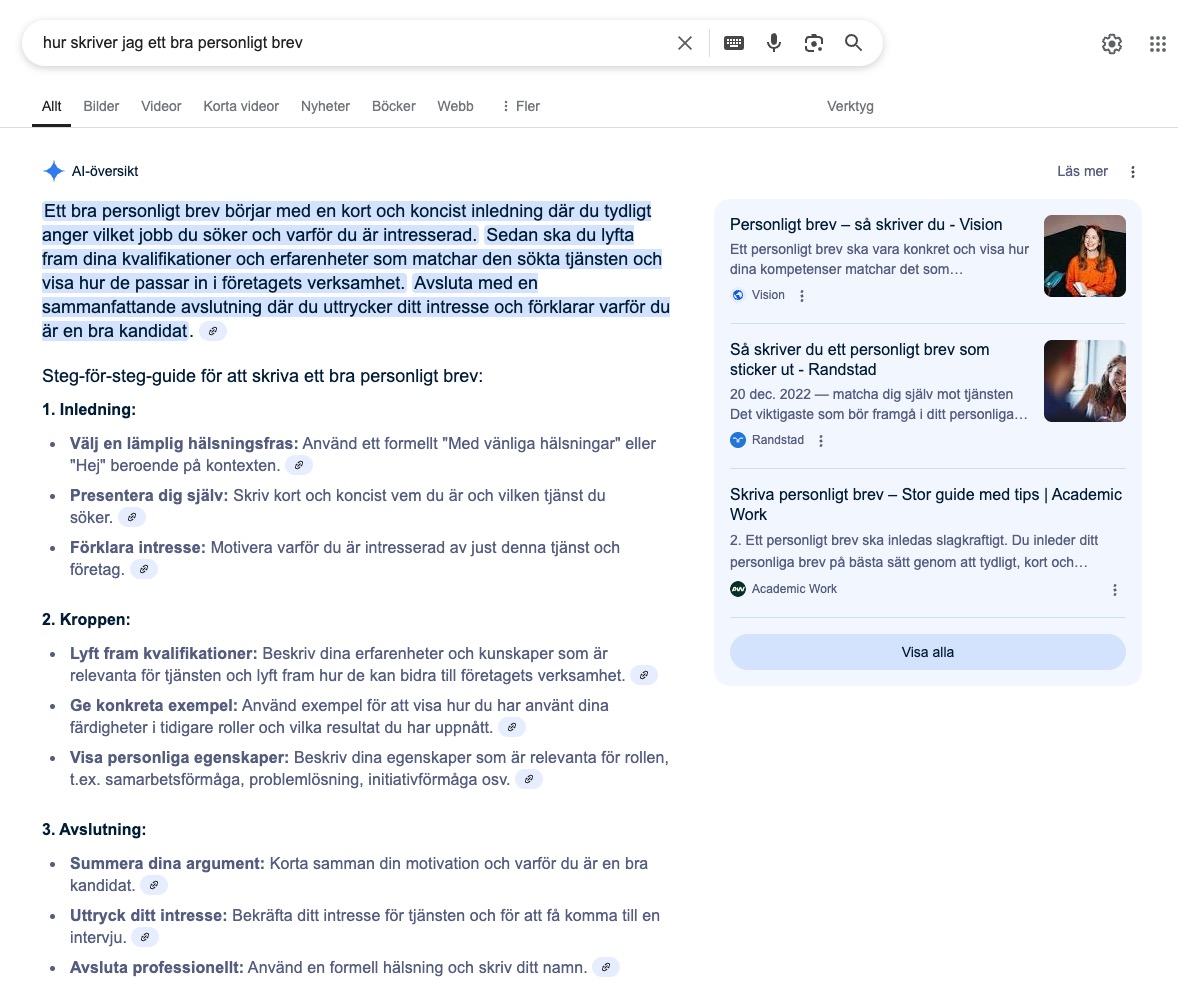Start voice search with the microphone icon
This screenshot has height=989, width=1178.
tap(773, 43)
